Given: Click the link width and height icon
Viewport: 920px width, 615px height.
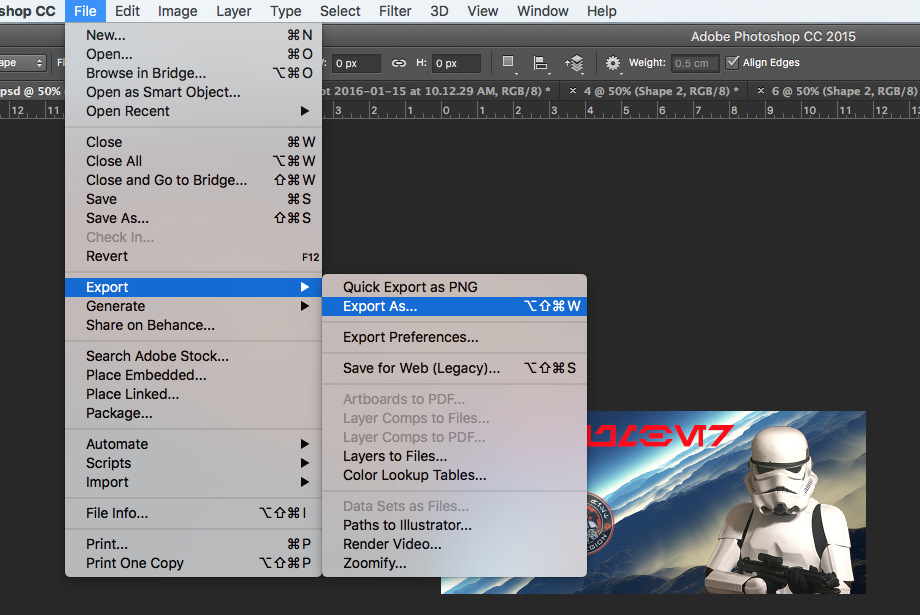Looking at the screenshot, I should pos(398,63).
